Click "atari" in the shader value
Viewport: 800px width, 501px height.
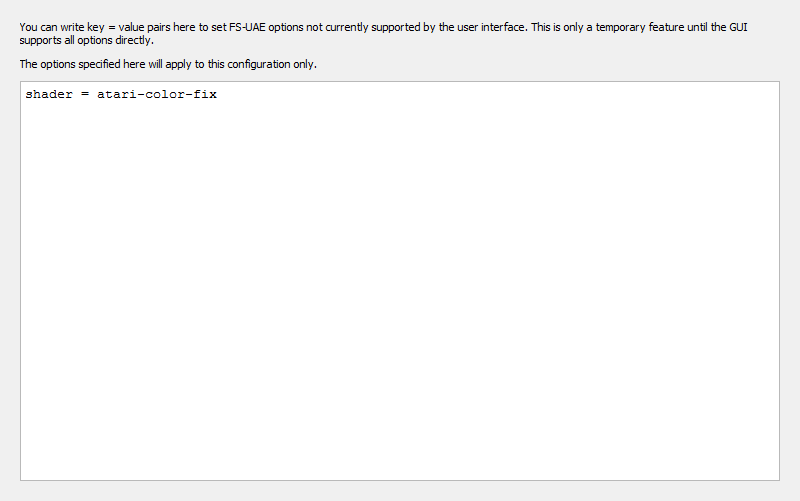click(115, 94)
